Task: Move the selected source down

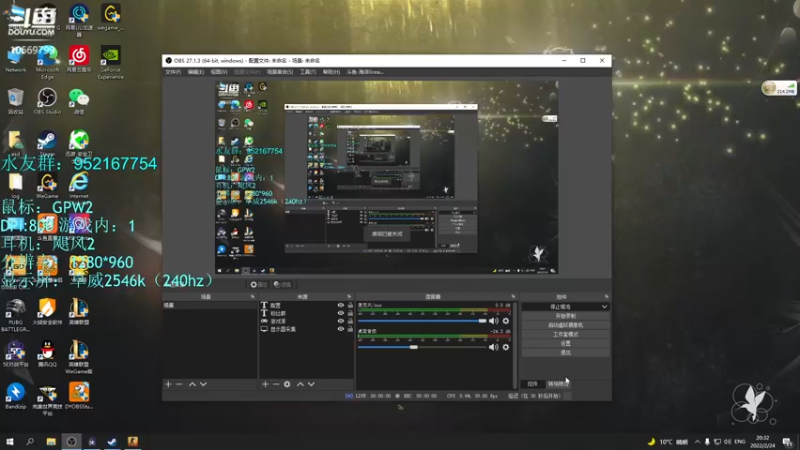Action: click(x=311, y=384)
